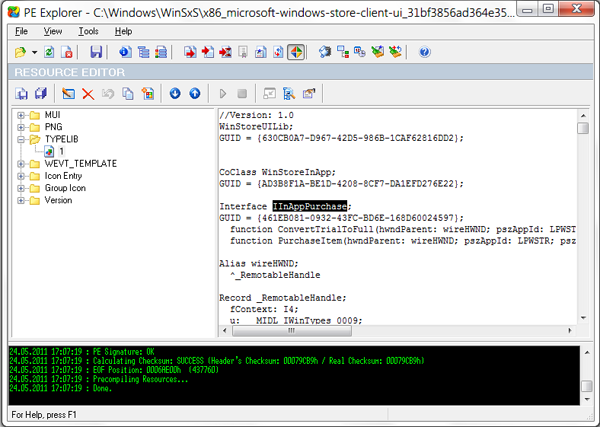Collapse the TYPELIB folder node
Image resolution: width=600 pixels, height=427 pixels.
[21, 139]
